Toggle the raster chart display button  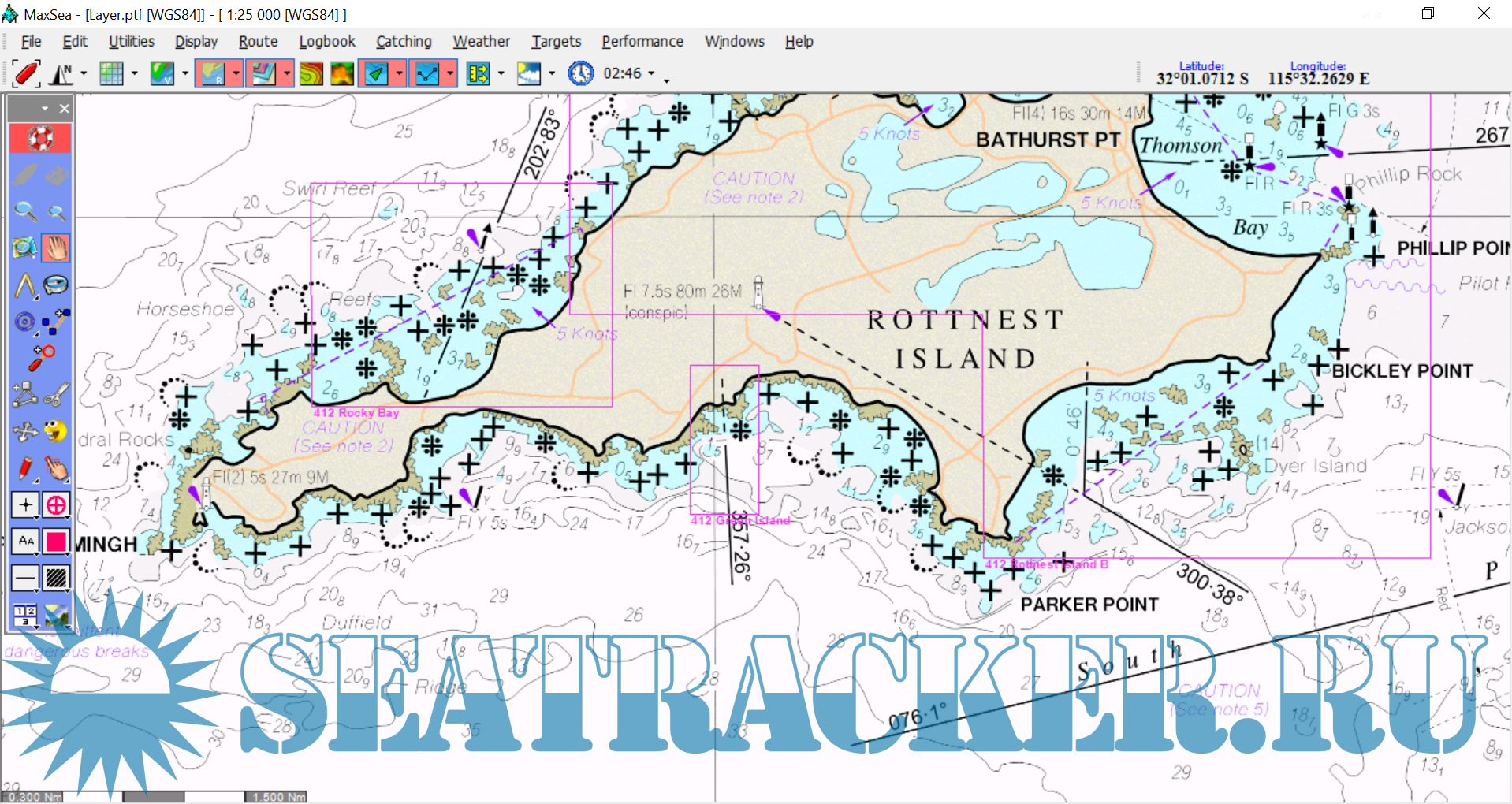[212, 74]
